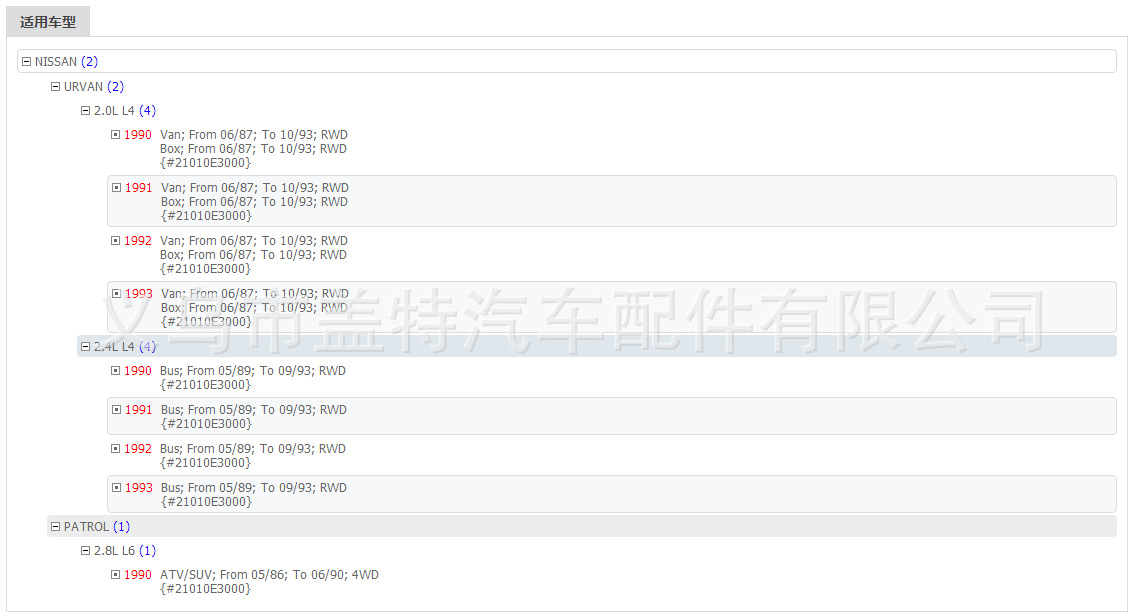The height and width of the screenshot is (616, 1141).
Task: Expand the 1991 Van row under 2.0L L4
Action: tap(116, 188)
